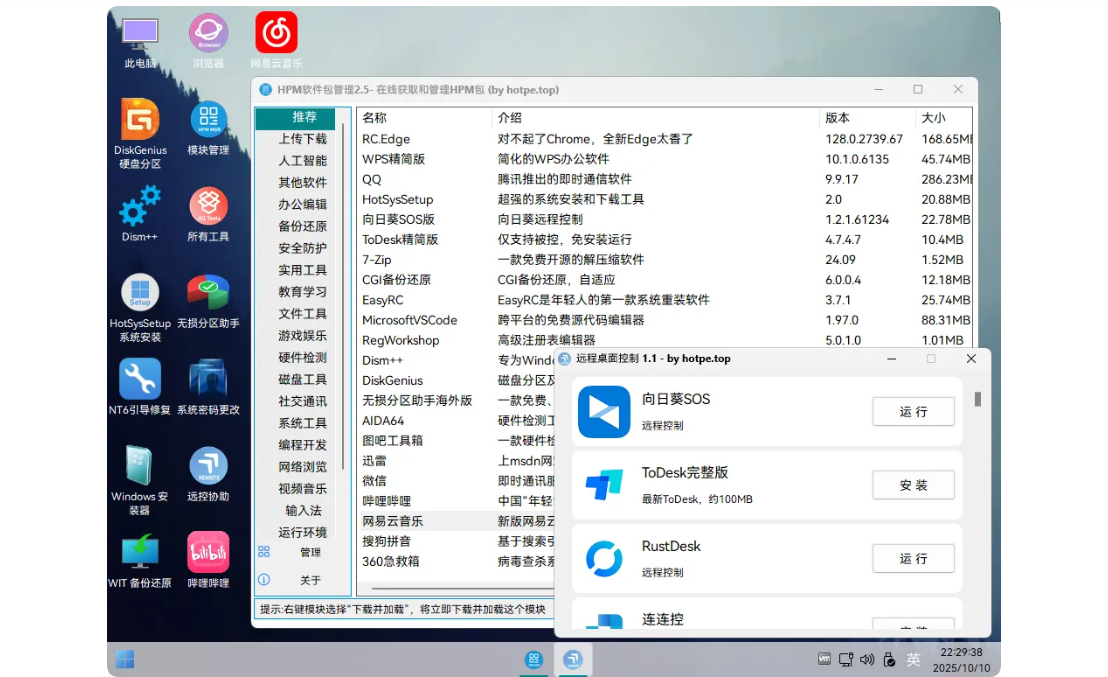Select the 7-Zip row
The width and height of the screenshot is (1108, 677).
tap(664, 260)
